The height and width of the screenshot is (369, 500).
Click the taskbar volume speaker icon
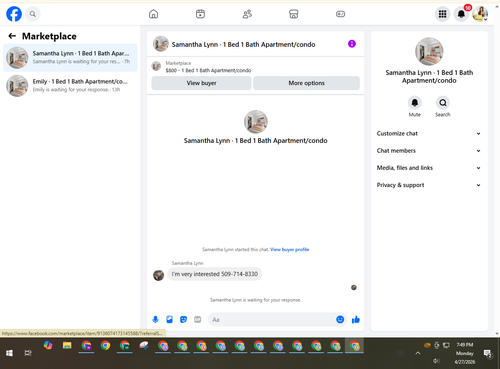(x=436, y=361)
